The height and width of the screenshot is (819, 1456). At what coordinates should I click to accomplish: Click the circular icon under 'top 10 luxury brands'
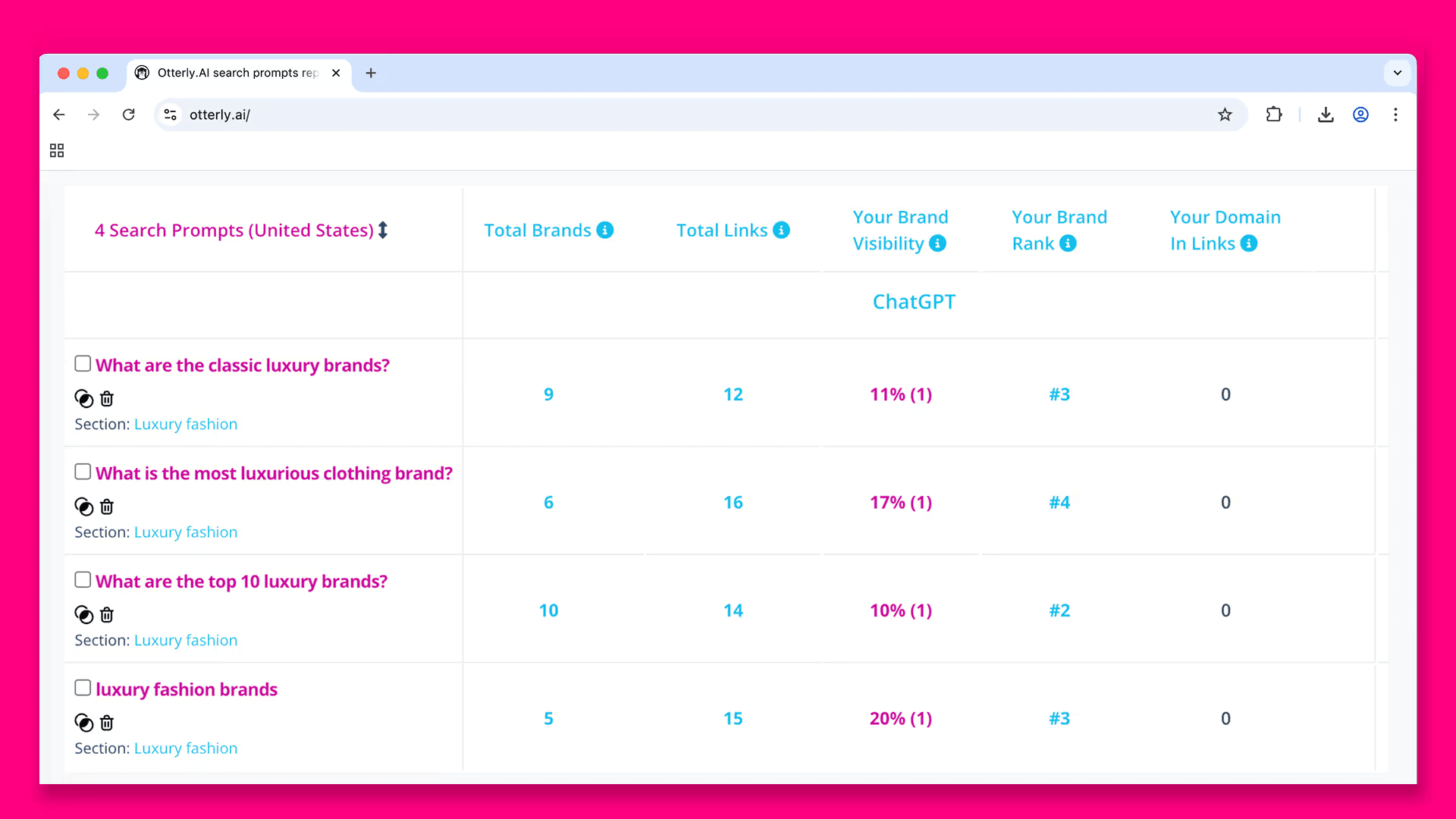tap(83, 614)
